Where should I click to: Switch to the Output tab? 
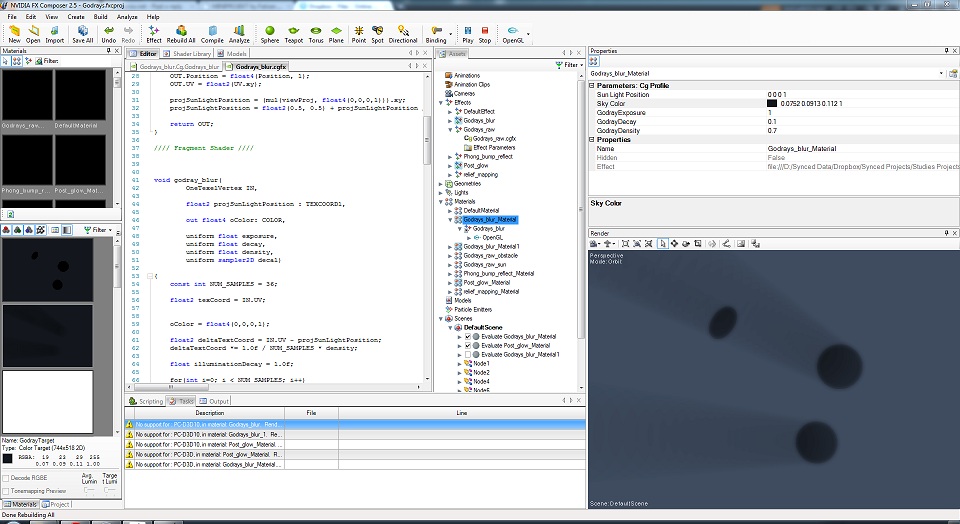[x=216, y=401]
